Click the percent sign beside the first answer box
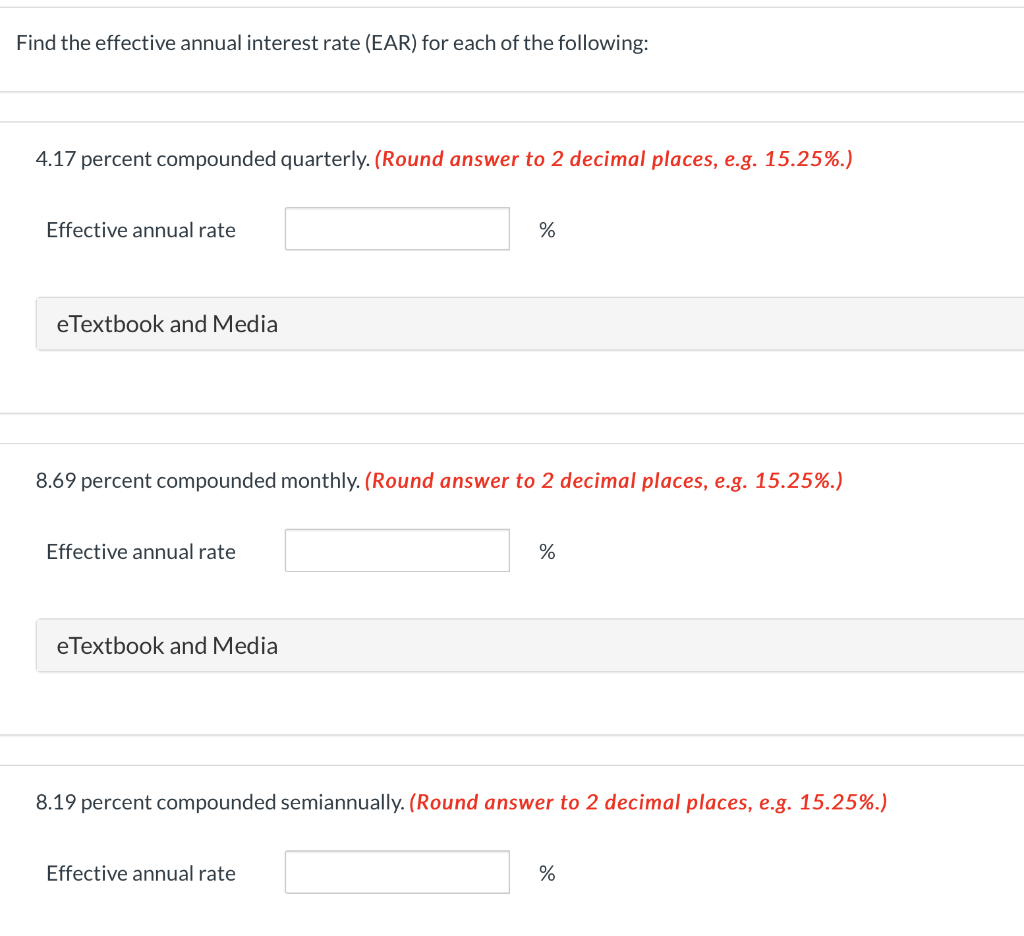Screen dimensions: 1024x936 pos(547,229)
